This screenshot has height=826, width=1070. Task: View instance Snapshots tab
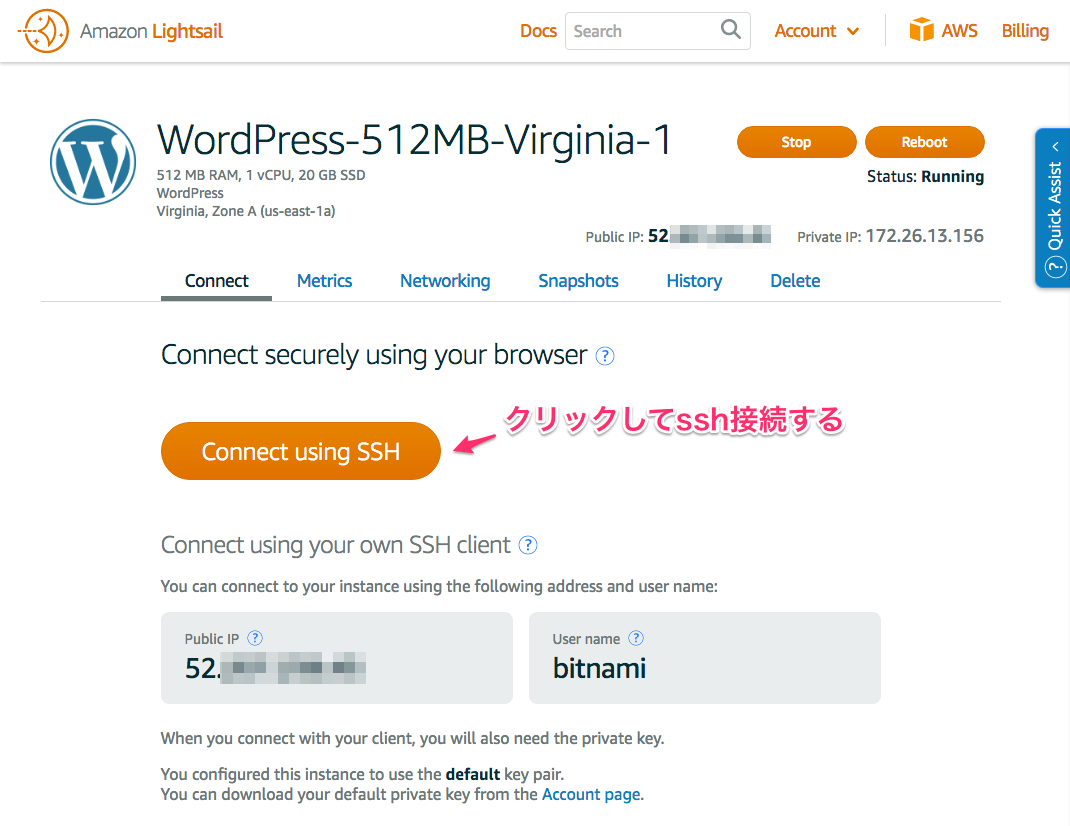click(x=578, y=281)
